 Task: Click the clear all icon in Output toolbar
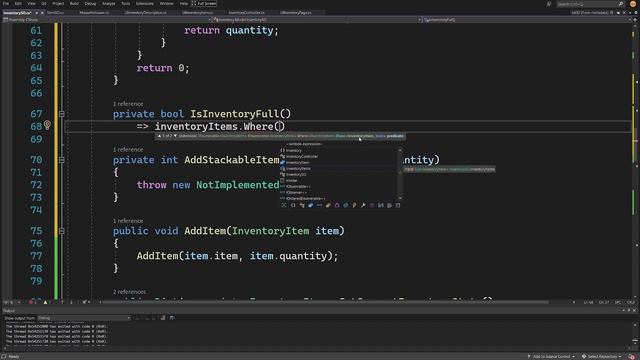point(163,318)
